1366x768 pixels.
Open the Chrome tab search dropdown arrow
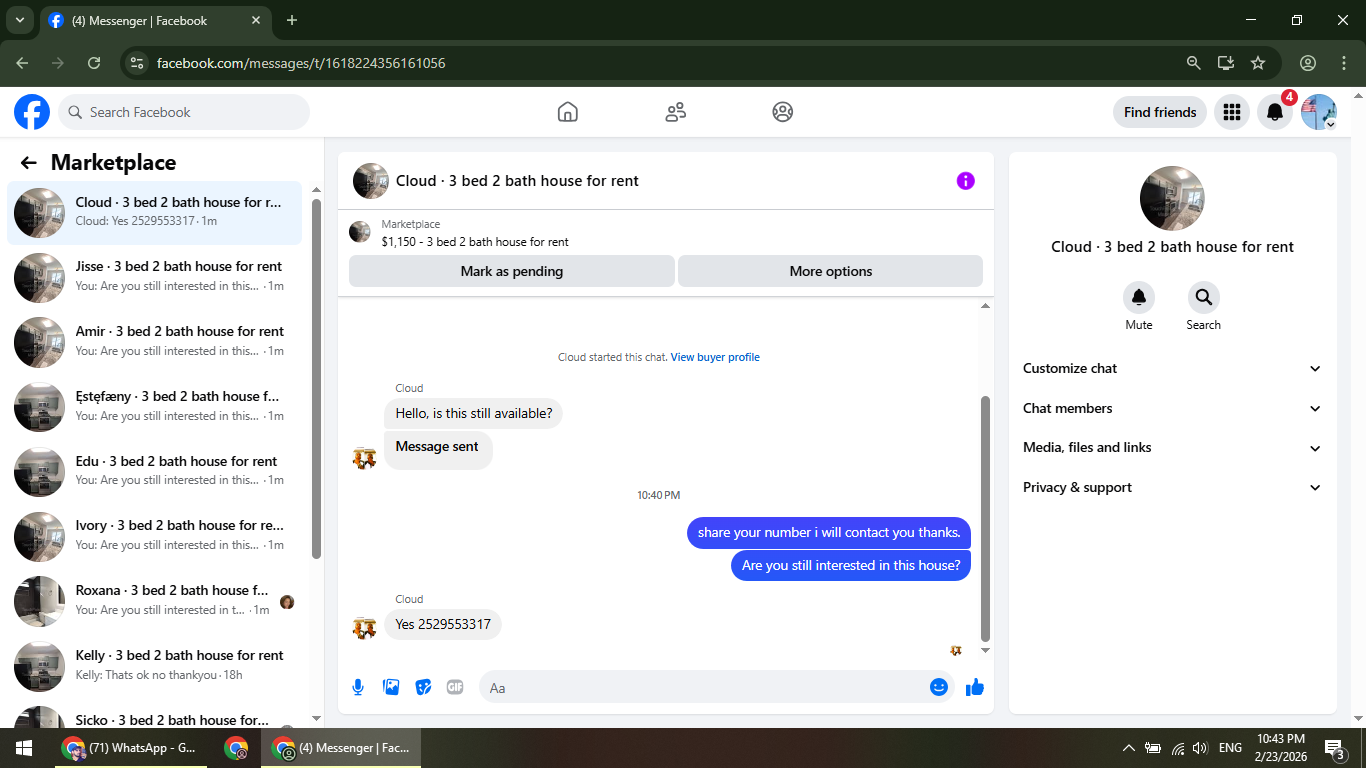(19, 20)
